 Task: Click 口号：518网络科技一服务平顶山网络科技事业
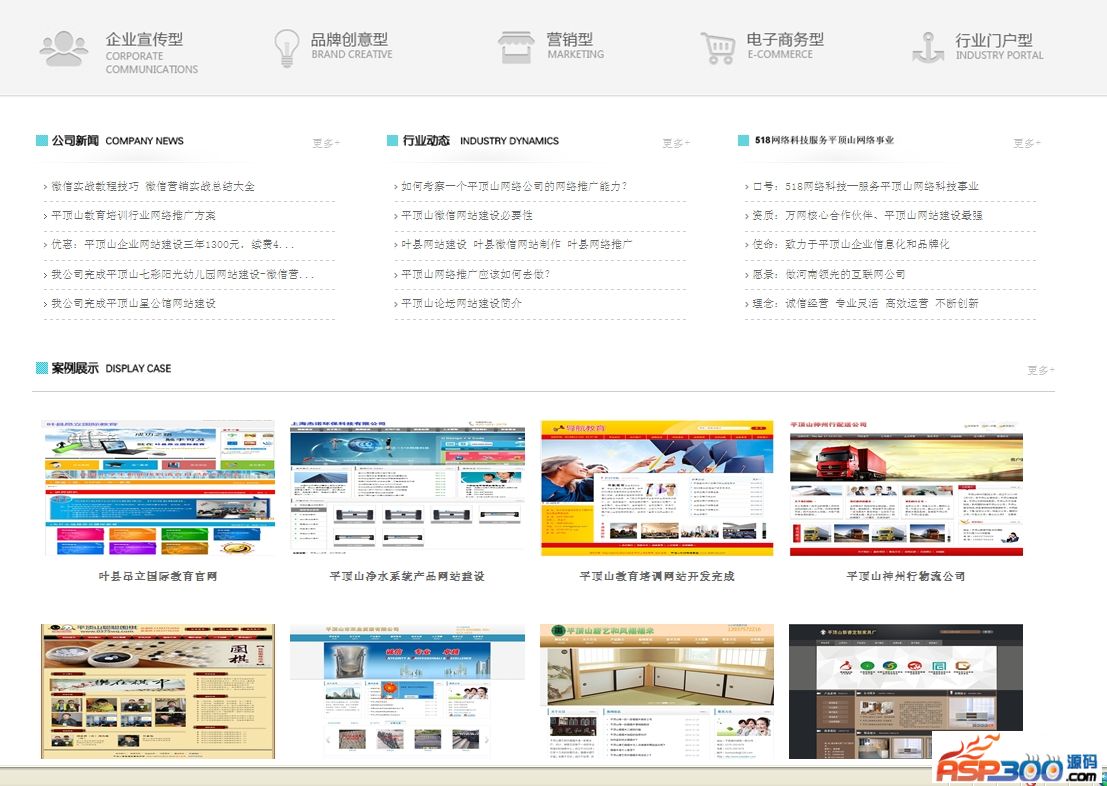[865, 186]
